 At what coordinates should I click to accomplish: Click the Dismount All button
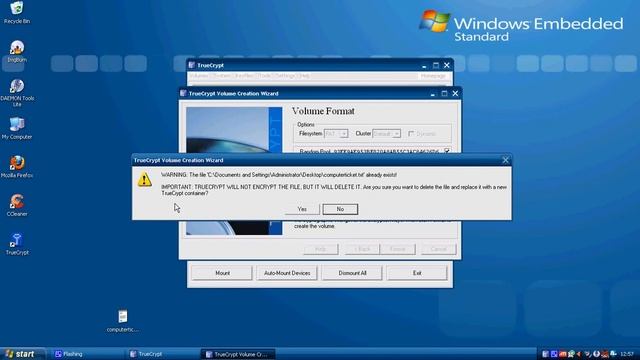[352, 273]
